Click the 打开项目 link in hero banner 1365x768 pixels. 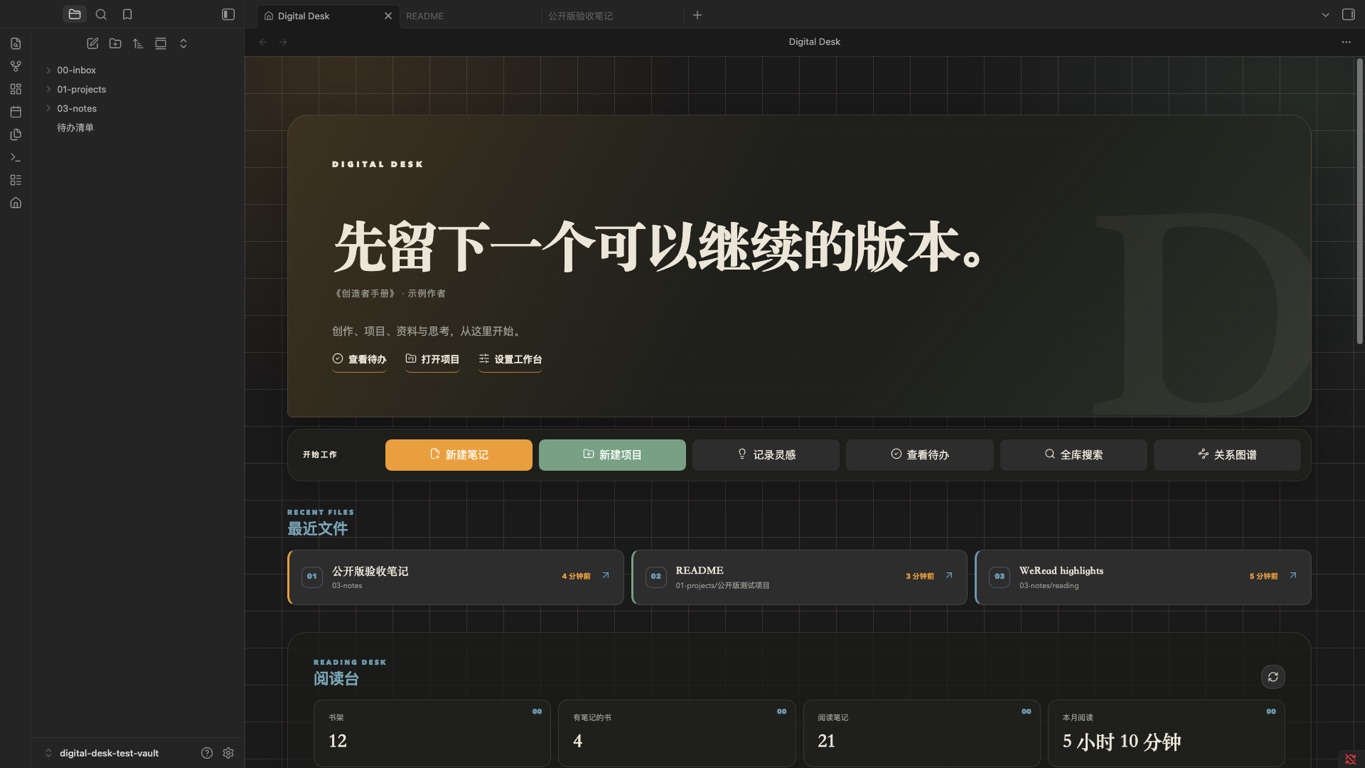tap(432, 359)
